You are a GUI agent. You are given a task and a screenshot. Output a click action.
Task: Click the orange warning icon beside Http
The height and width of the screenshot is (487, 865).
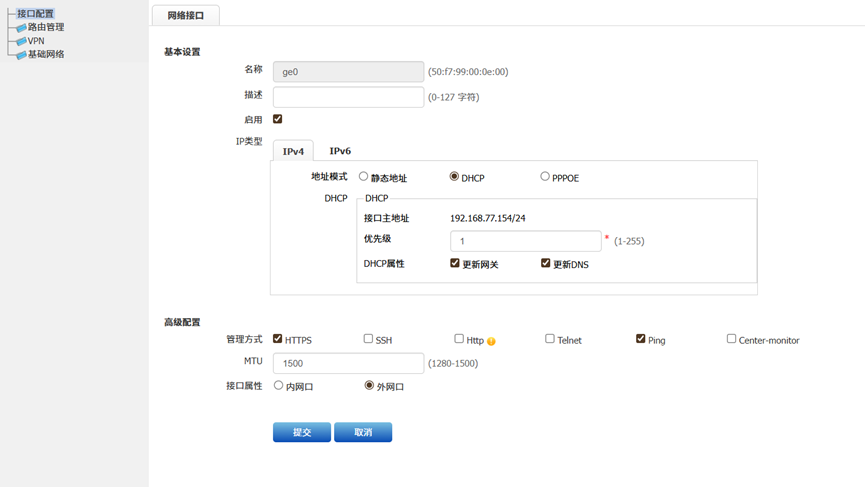pos(491,341)
